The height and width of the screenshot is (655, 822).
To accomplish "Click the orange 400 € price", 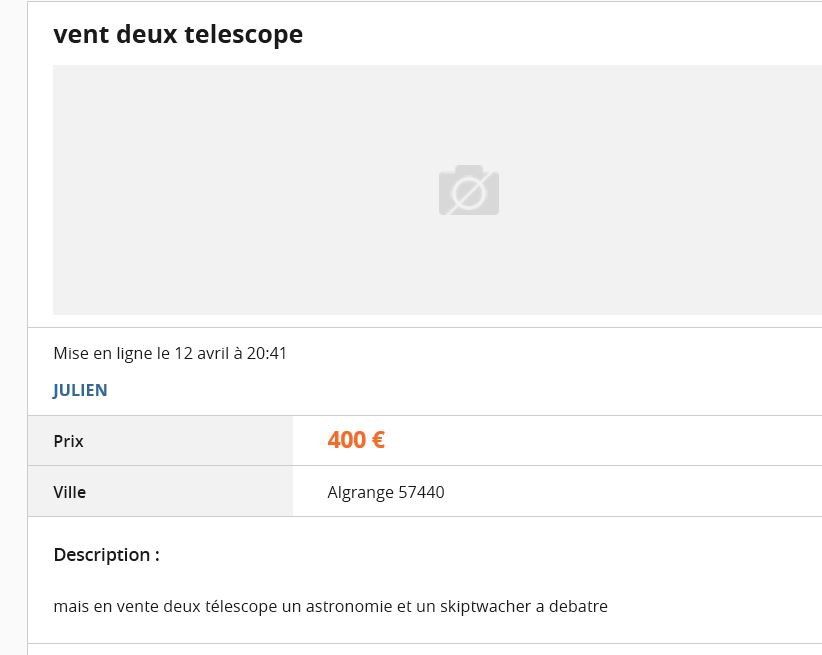I will coord(356,440).
